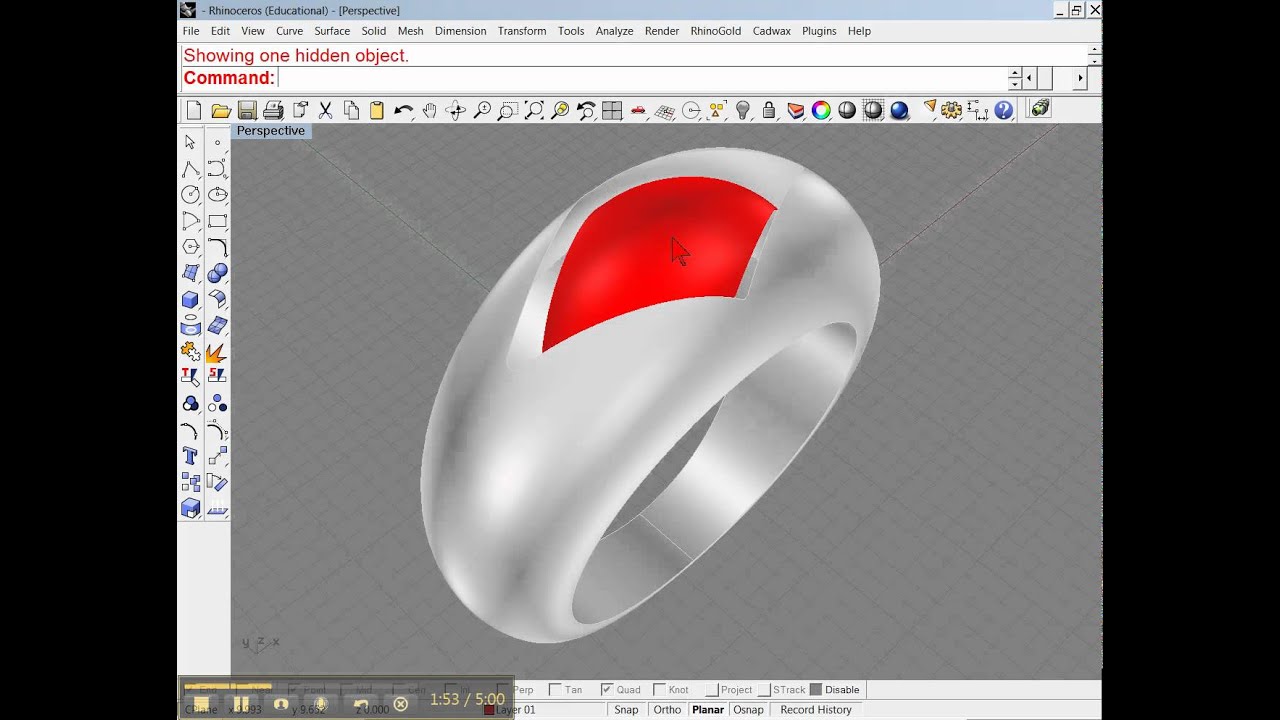Image resolution: width=1280 pixels, height=720 pixels.
Task: Open the Transform menu
Action: tap(522, 31)
